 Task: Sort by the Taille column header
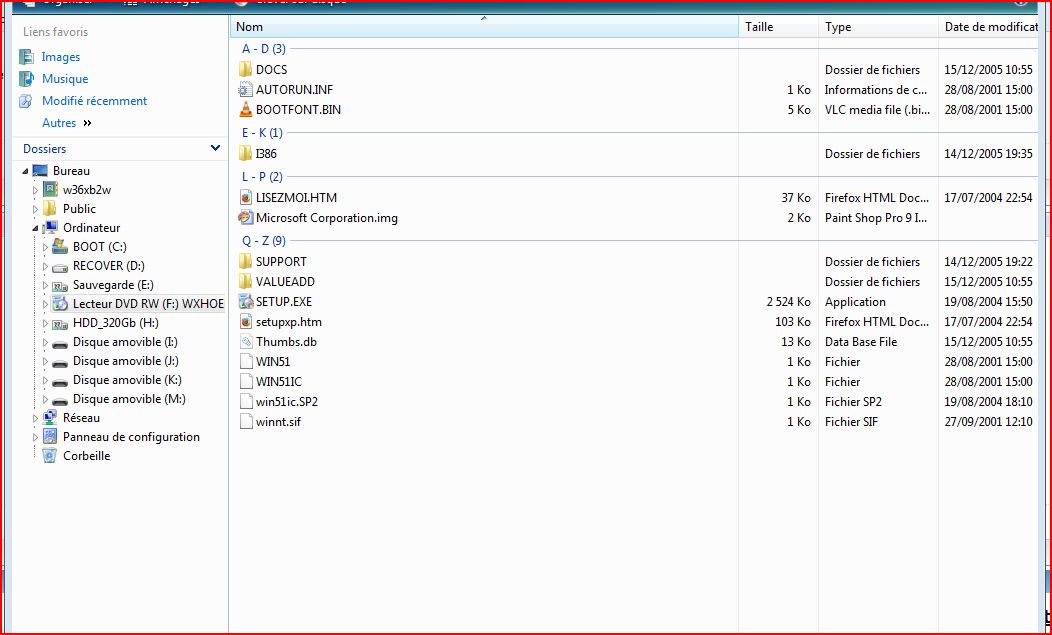pos(778,27)
